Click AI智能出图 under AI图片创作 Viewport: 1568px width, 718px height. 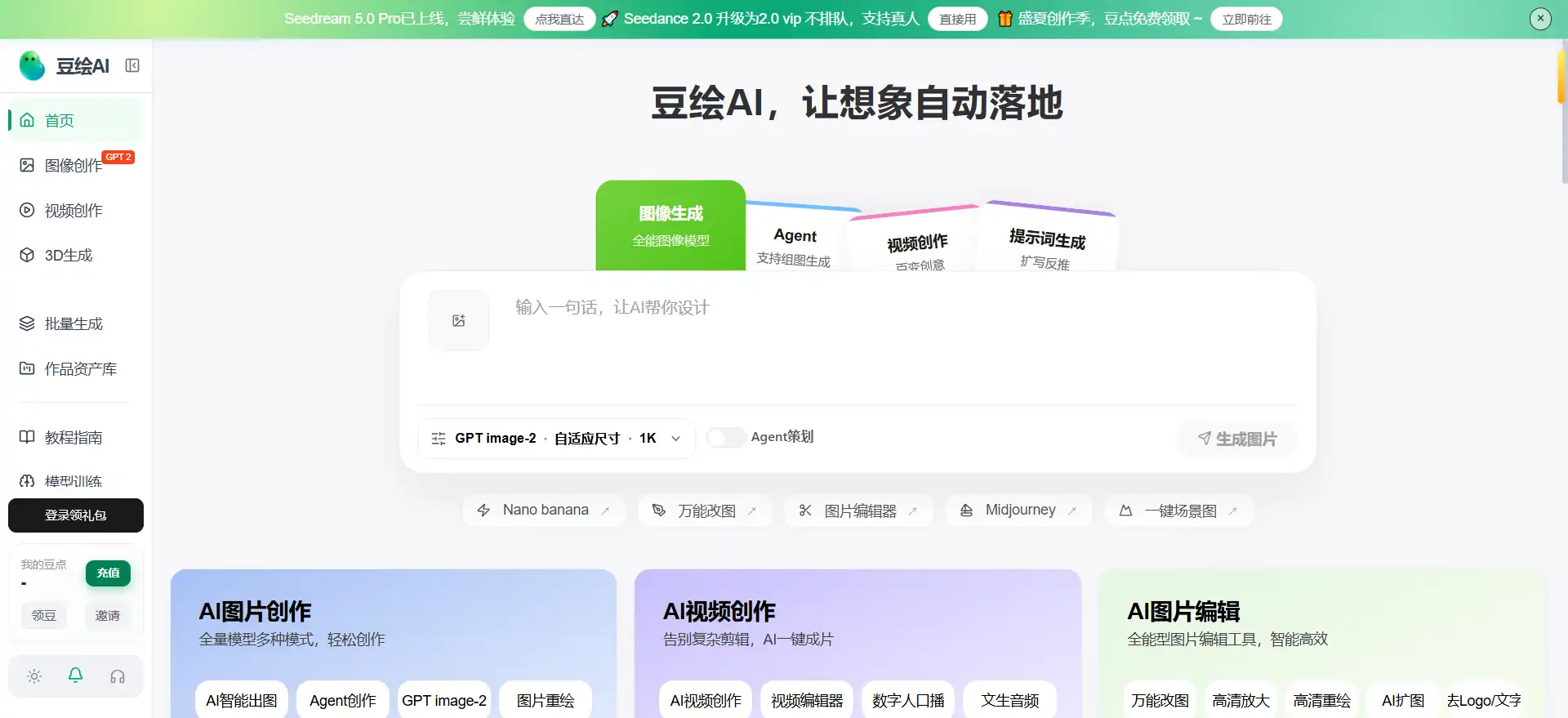[x=242, y=700]
